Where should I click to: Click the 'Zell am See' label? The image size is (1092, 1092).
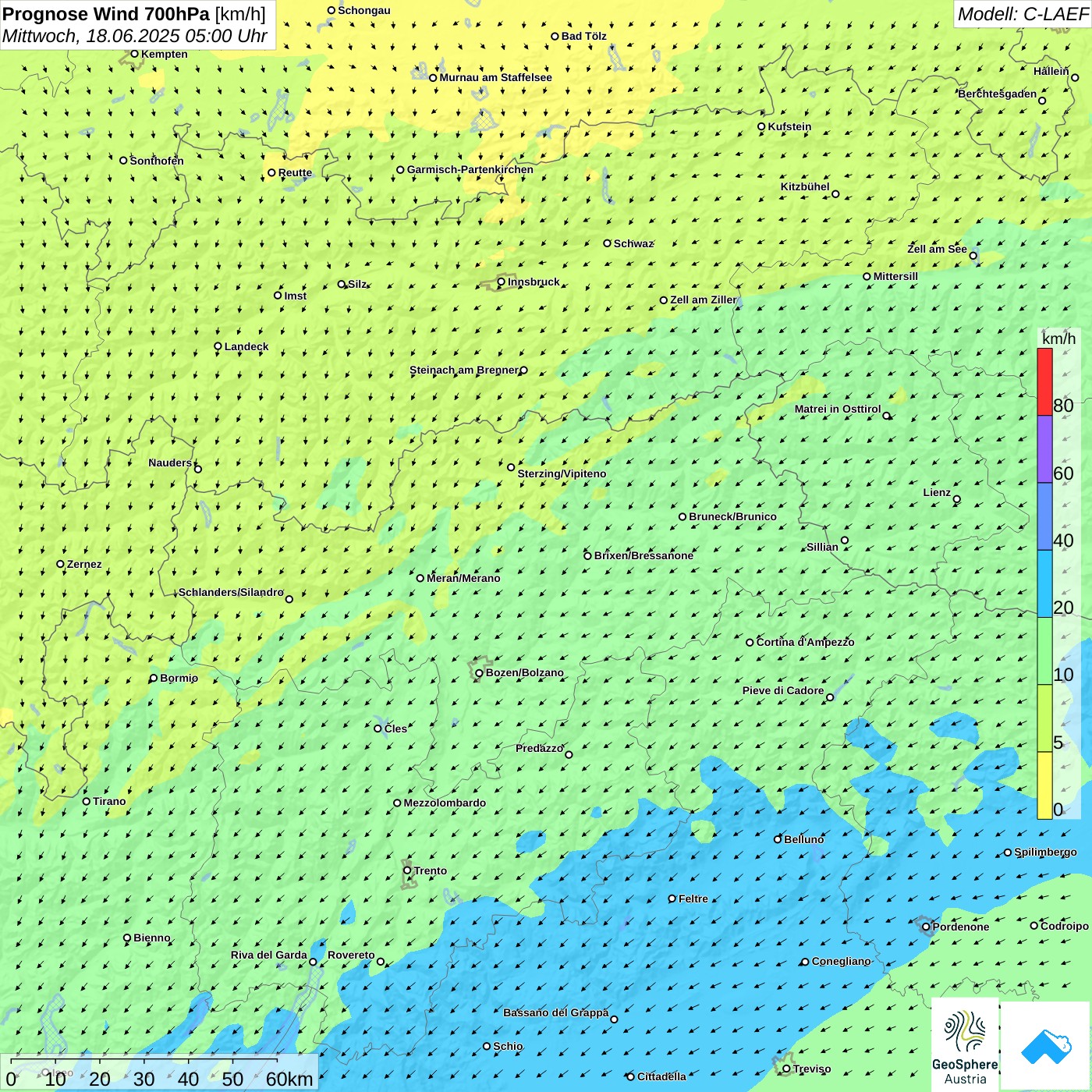[937, 249]
